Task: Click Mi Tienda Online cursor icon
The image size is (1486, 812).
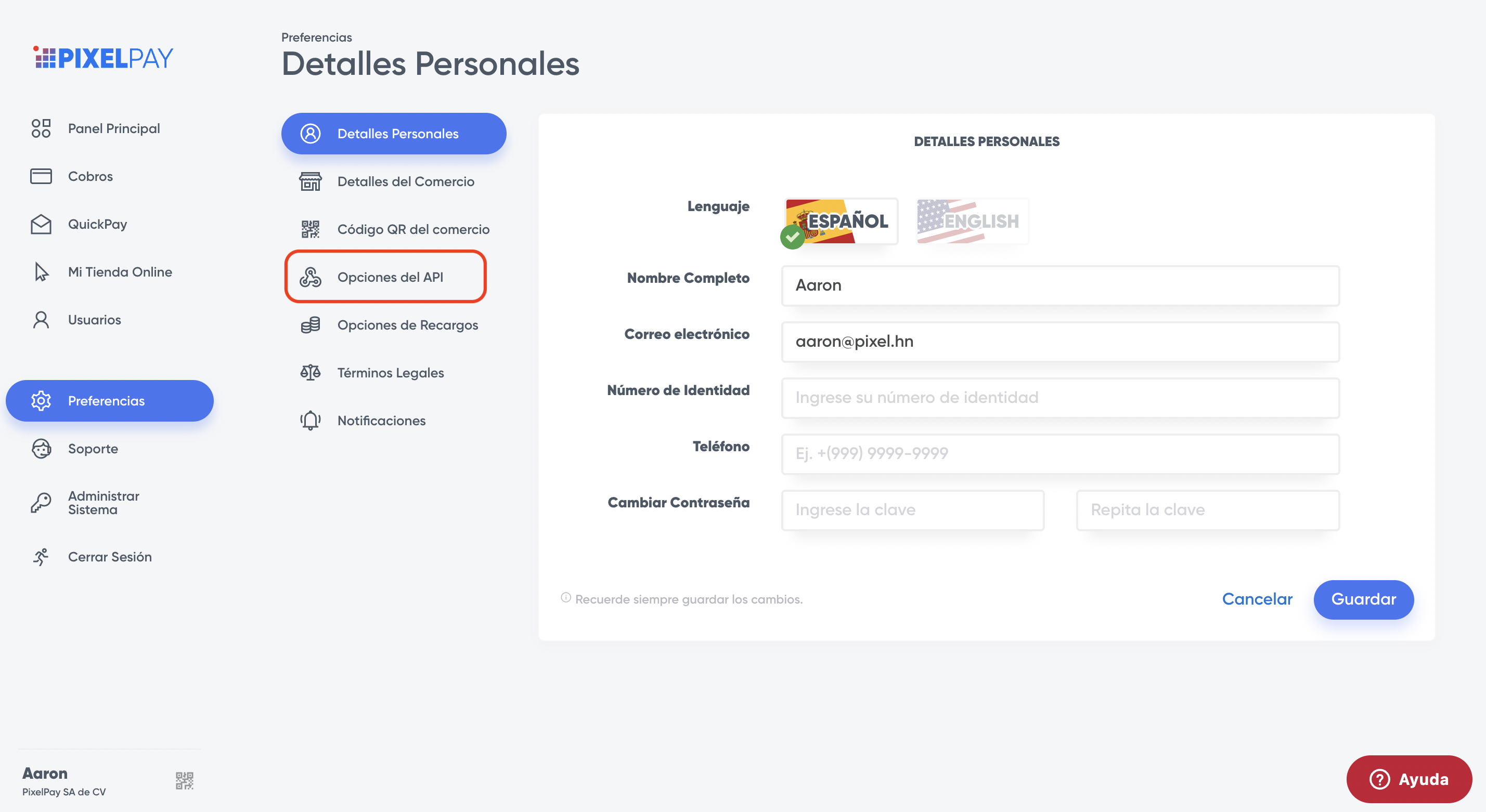Action: pyautogui.click(x=41, y=272)
